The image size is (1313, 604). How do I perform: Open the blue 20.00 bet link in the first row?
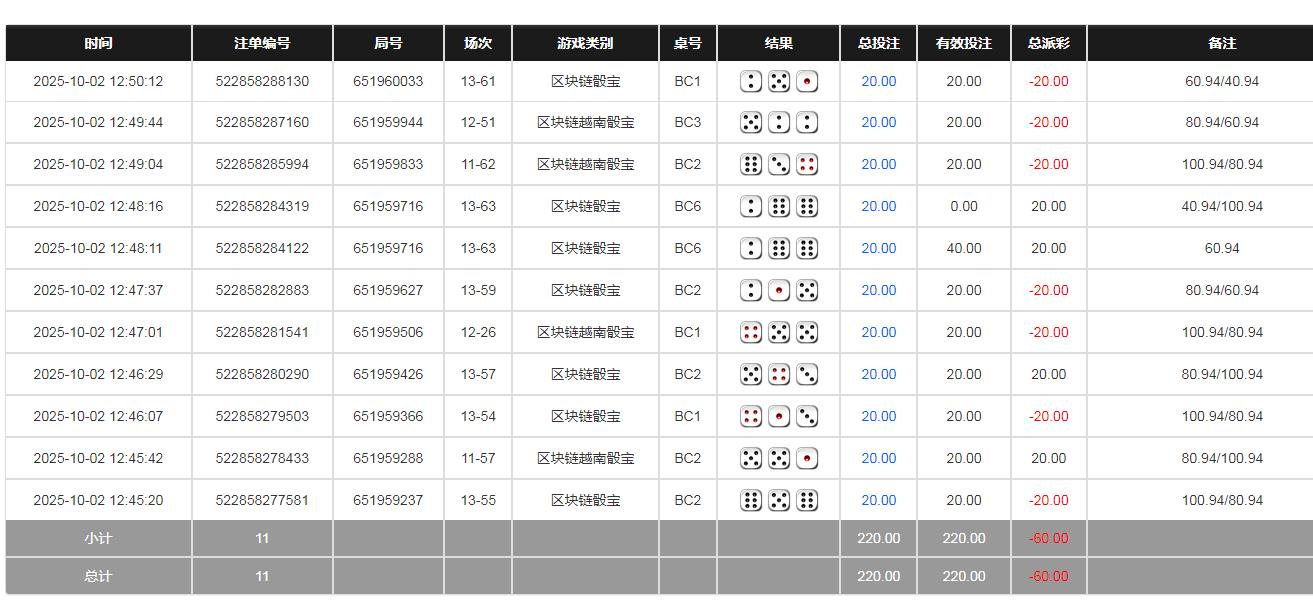point(877,81)
